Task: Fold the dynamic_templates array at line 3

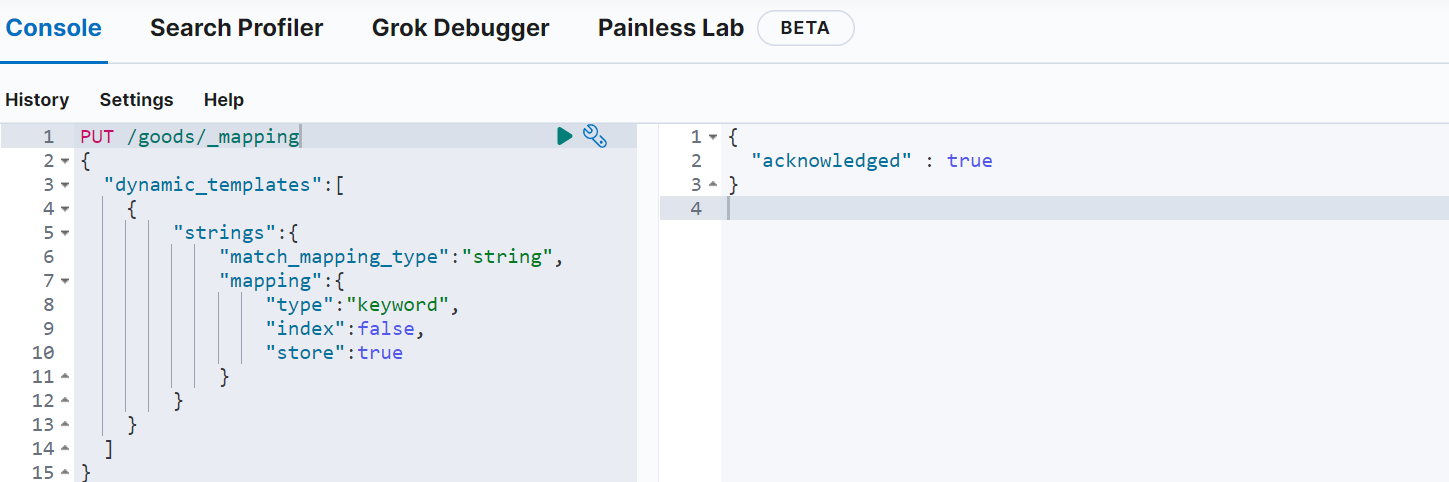Action: (x=65, y=185)
